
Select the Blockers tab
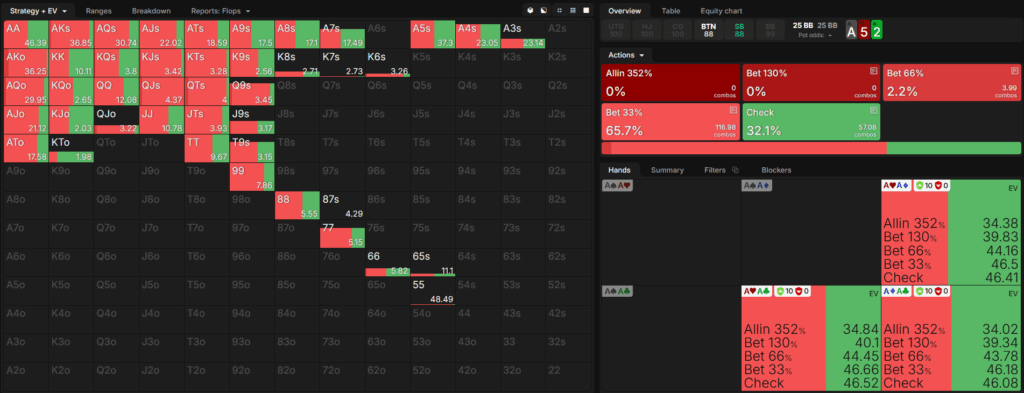(x=776, y=170)
